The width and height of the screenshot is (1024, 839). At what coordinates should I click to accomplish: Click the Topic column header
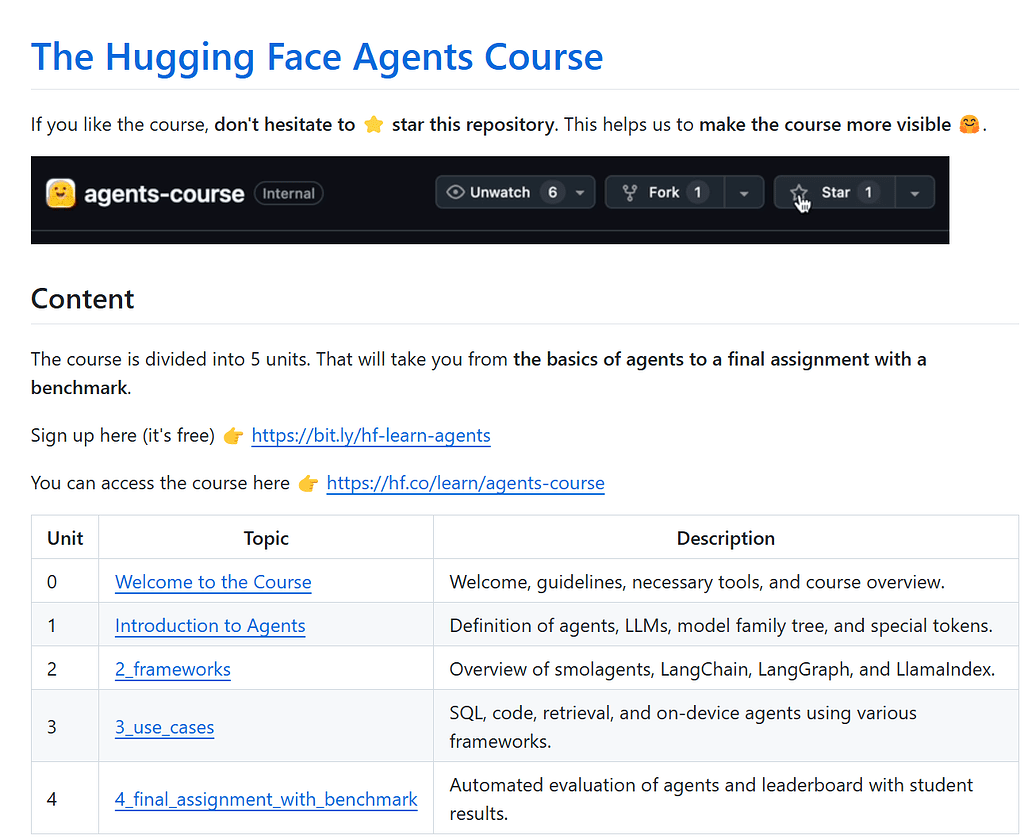(266, 538)
